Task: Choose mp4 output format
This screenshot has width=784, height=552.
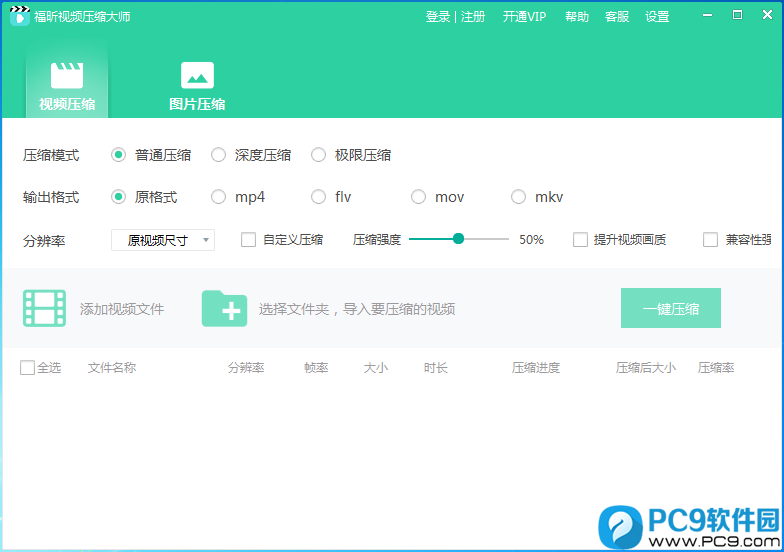Action: [x=219, y=197]
